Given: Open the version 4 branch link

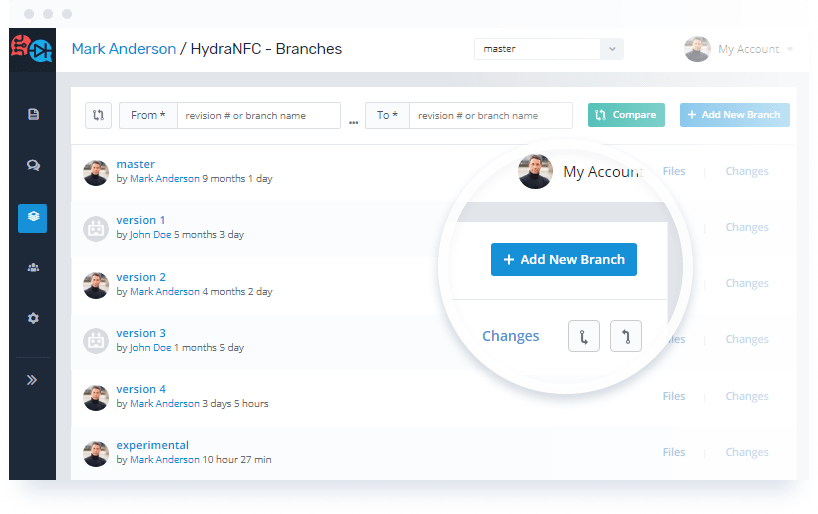Looking at the screenshot, I should point(141,389).
